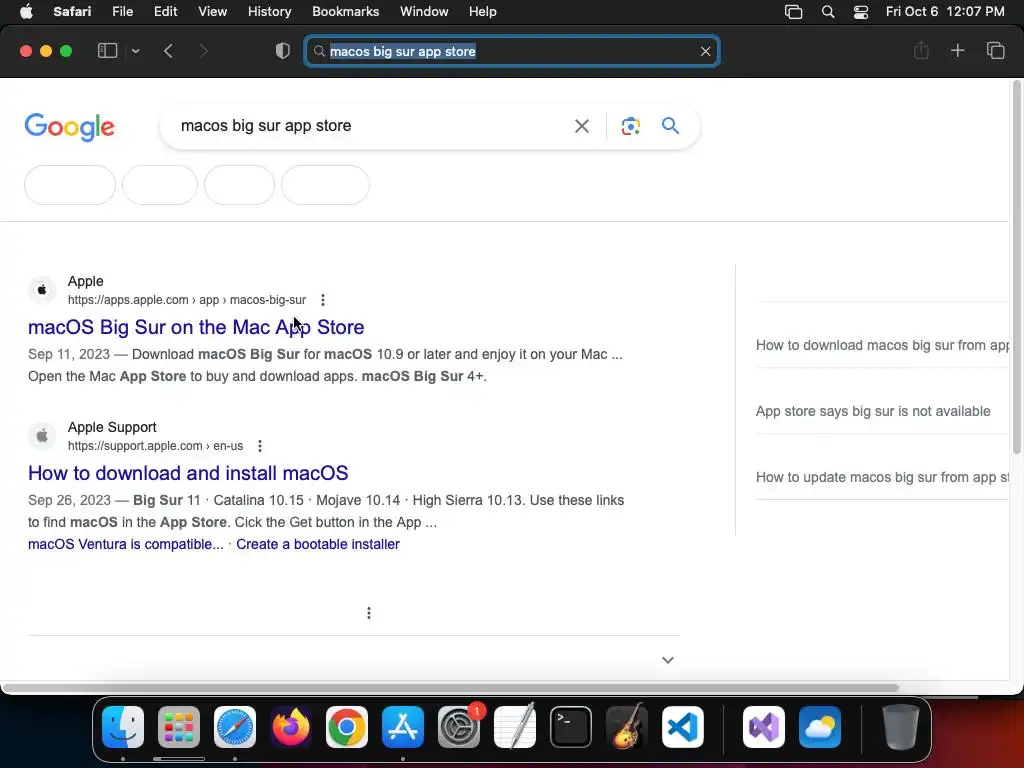Go back to the previous page
1024x768 pixels.
(x=168, y=51)
